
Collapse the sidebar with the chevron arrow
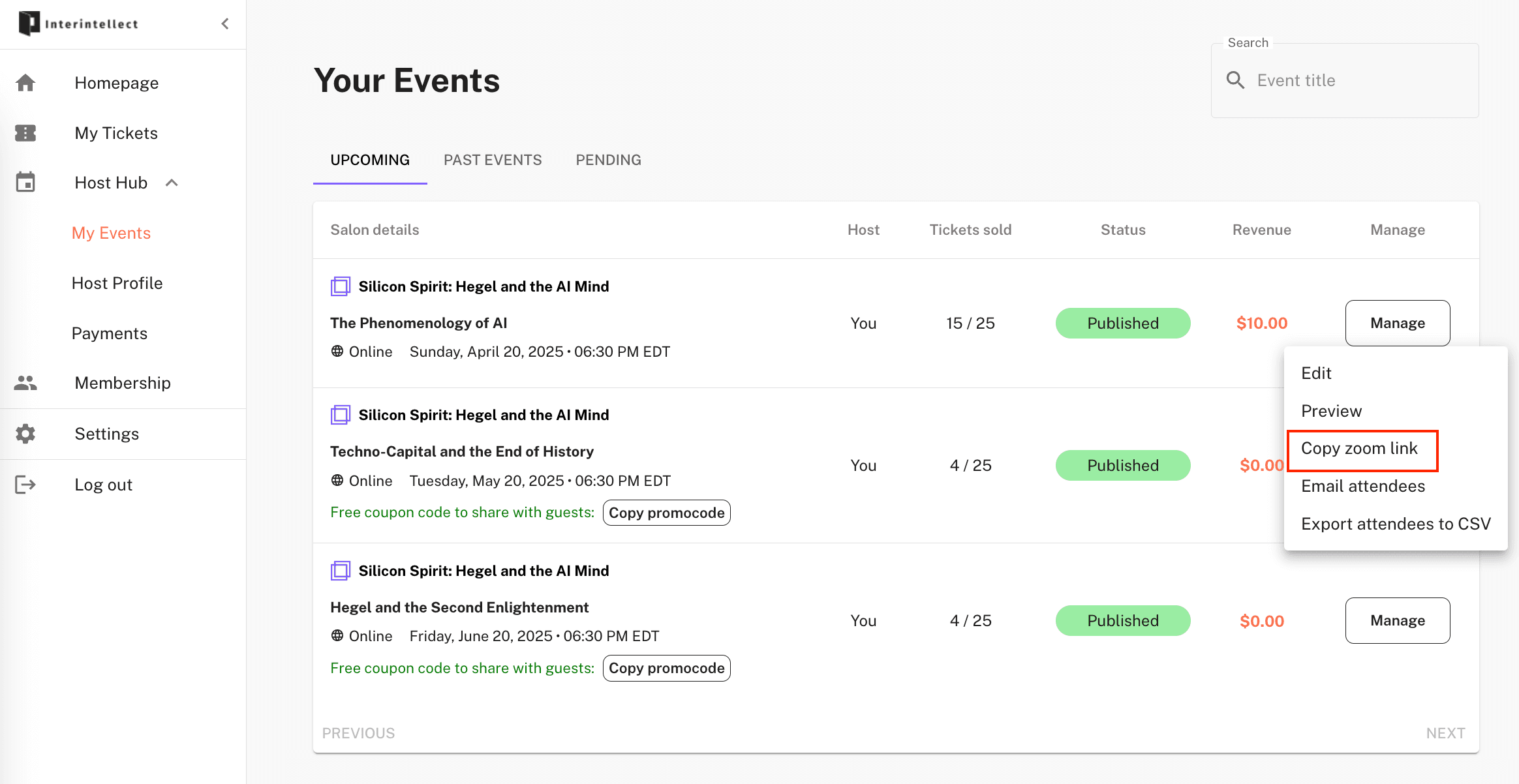click(225, 23)
